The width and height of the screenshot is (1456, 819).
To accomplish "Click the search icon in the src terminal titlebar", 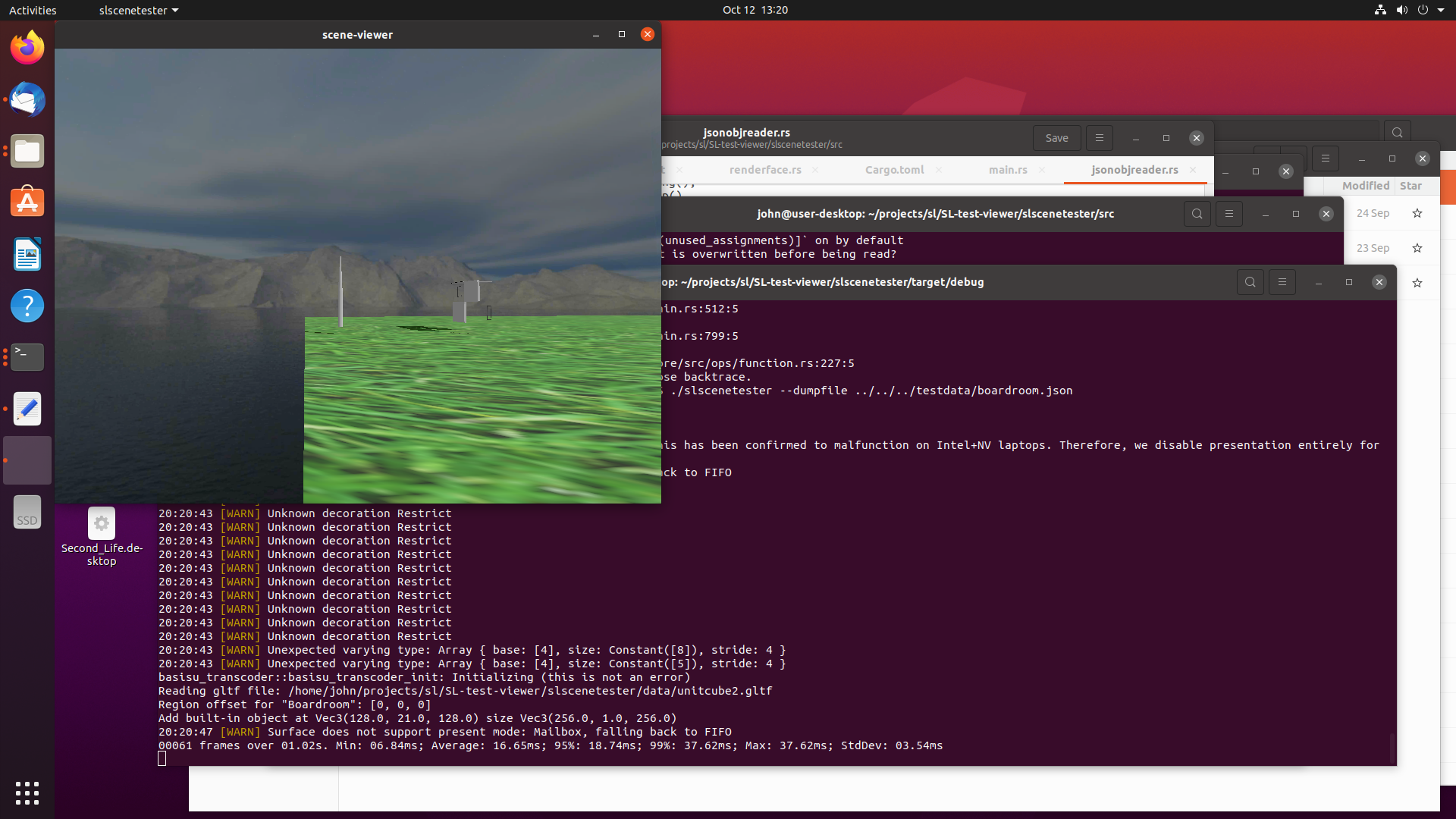I will [1197, 213].
